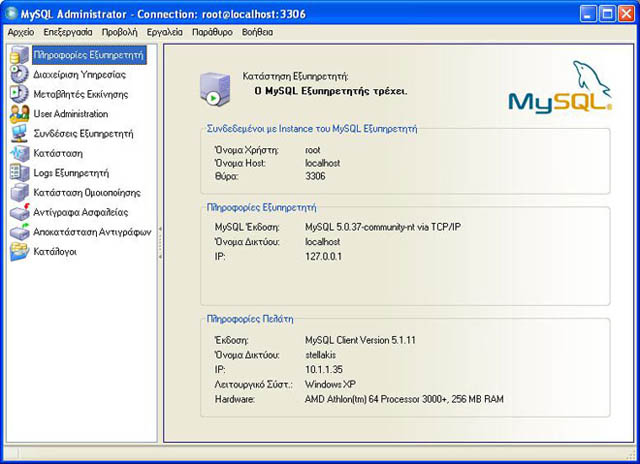Click the MySQL dolphin logo
This screenshot has width=640, height=464.
point(560,86)
